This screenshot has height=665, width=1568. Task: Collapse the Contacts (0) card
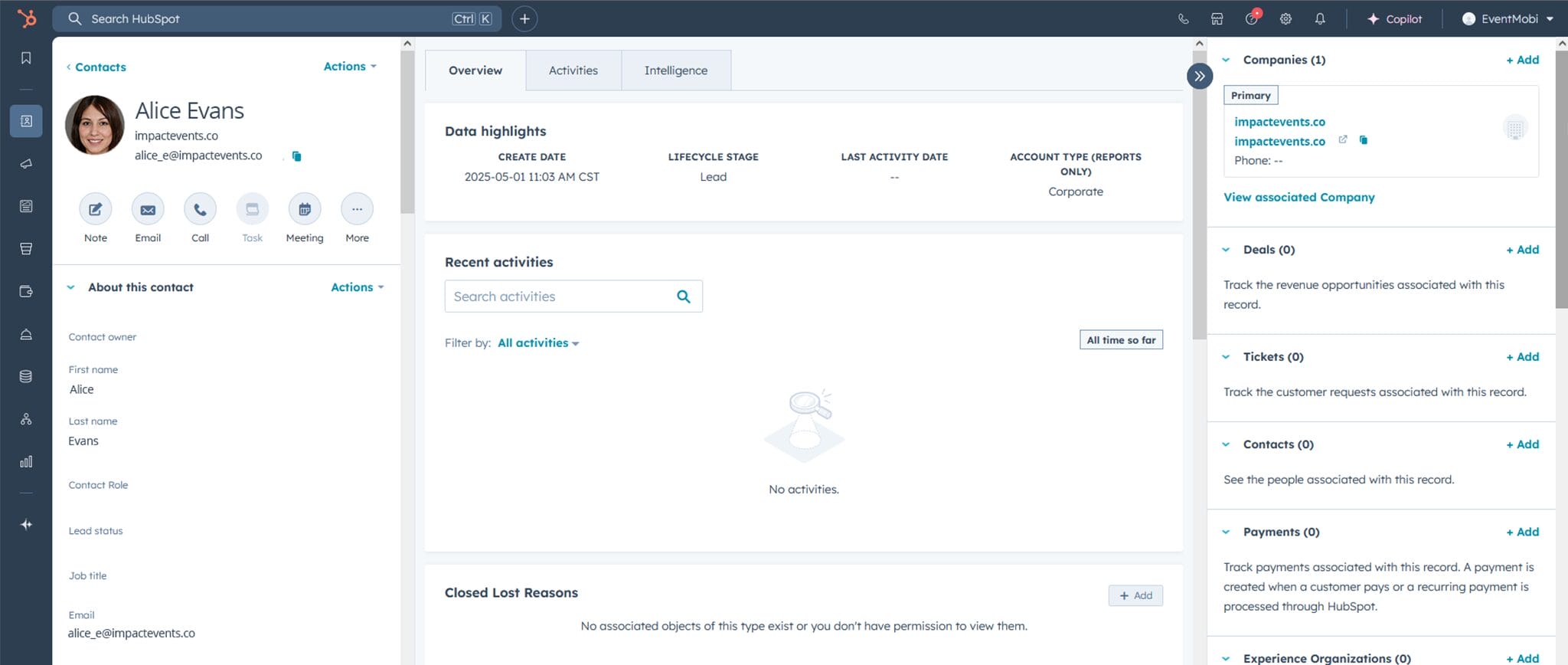tap(1226, 444)
